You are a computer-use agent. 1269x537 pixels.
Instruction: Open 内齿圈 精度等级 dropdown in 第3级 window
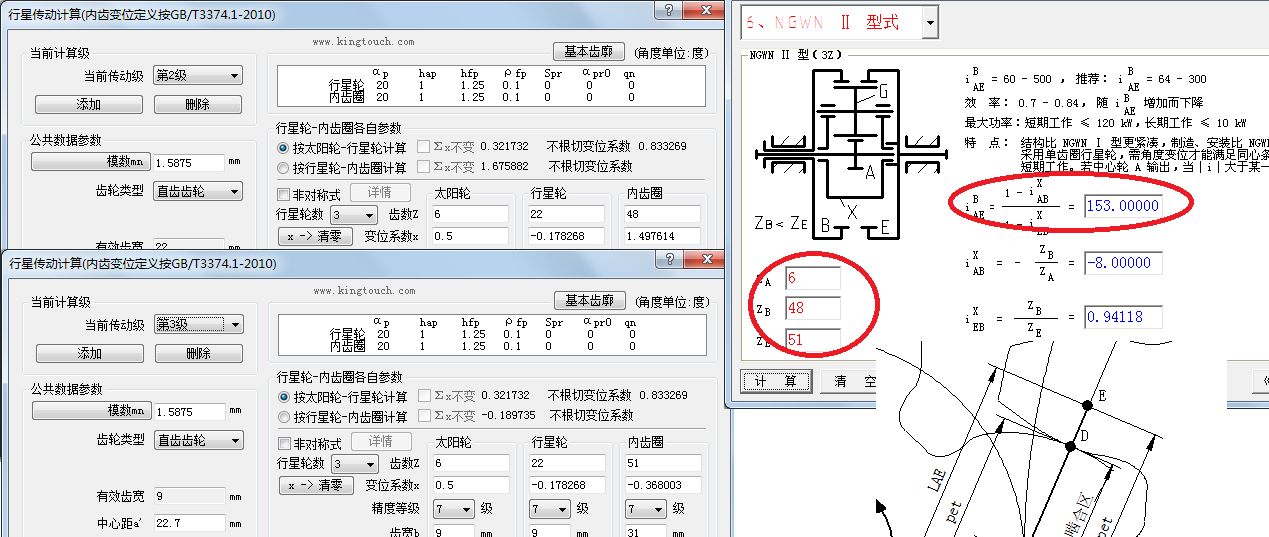point(646,509)
